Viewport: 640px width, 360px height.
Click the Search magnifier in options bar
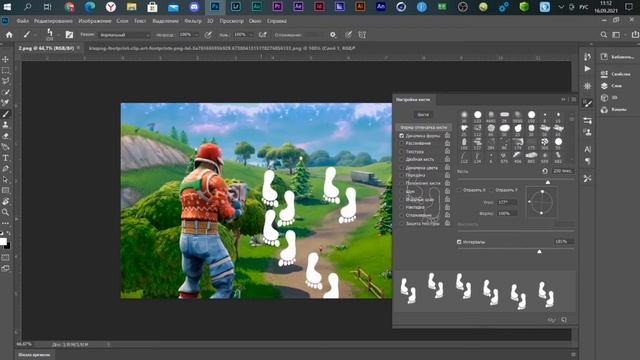(604, 35)
